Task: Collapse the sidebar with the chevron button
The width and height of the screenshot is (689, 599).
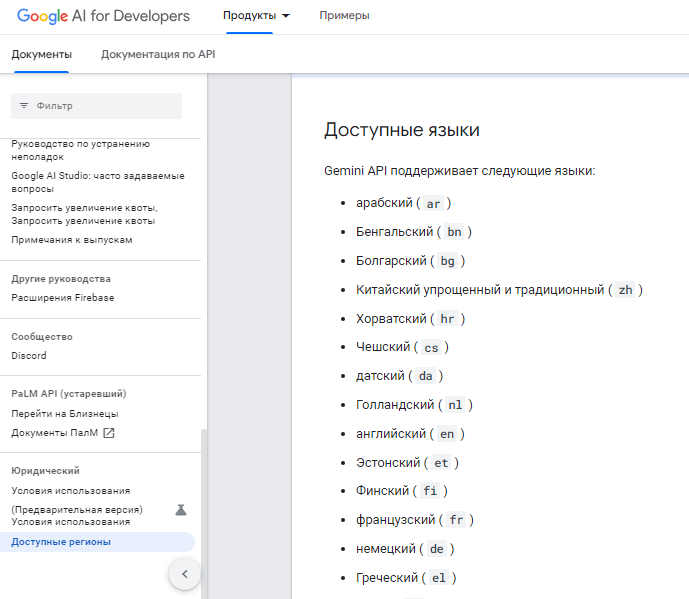Action: (185, 574)
